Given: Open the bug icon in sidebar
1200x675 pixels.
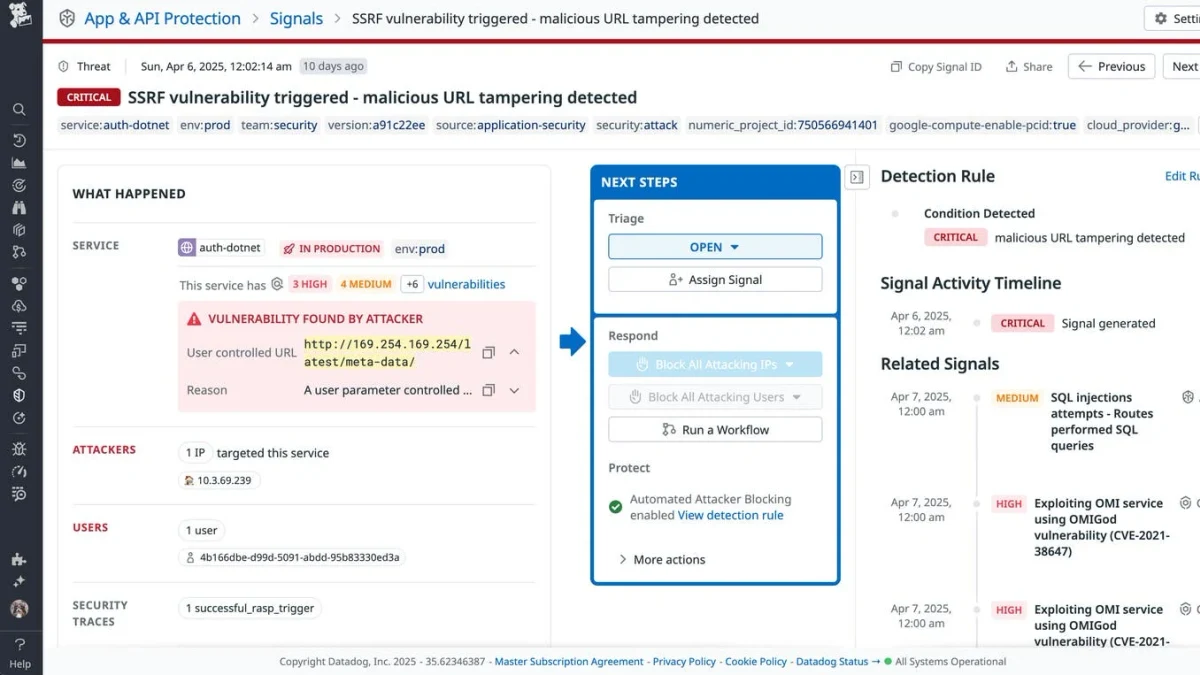Looking at the screenshot, I should point(19,449).
